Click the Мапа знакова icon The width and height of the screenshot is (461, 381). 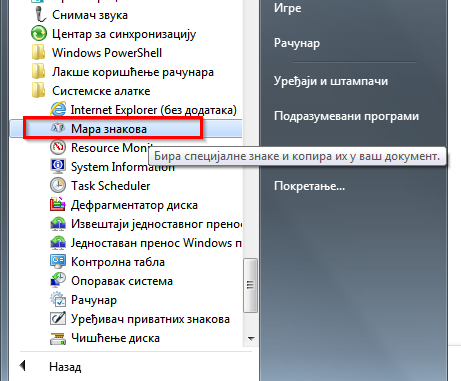(57, 128)
